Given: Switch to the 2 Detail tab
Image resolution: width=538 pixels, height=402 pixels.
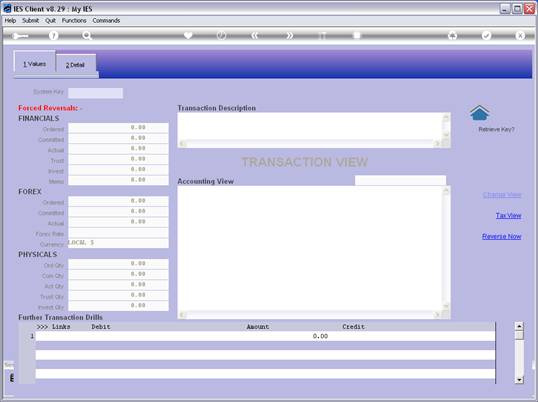Looking at the screenshot, I should point(75,65).
